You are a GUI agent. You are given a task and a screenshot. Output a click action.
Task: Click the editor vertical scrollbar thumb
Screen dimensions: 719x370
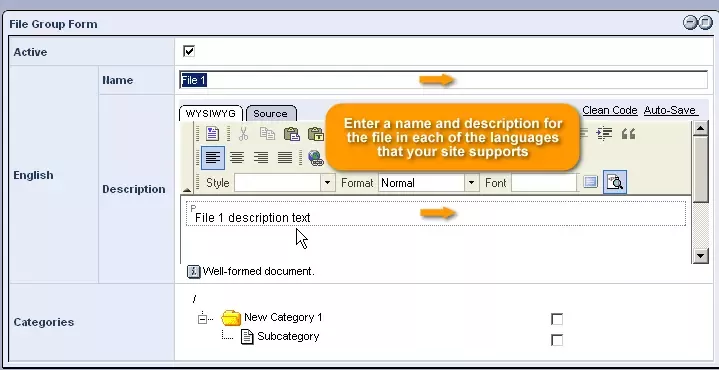point(700,169)
